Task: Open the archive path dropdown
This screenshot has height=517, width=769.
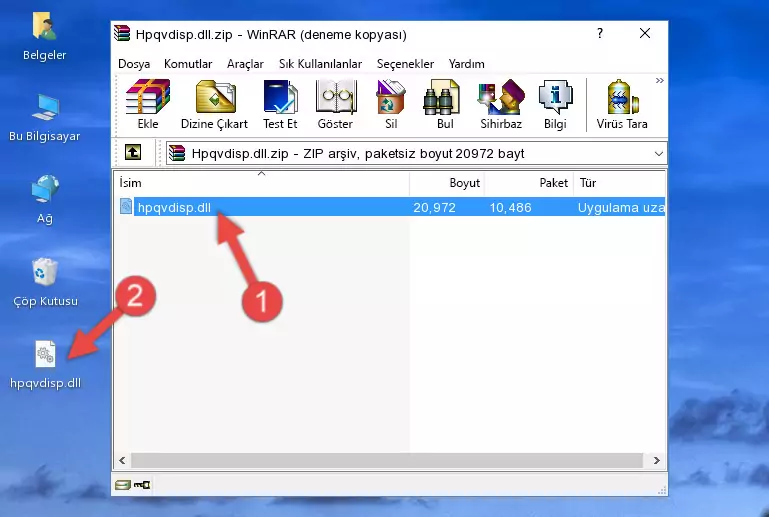Action: click(x=659, y=154)
